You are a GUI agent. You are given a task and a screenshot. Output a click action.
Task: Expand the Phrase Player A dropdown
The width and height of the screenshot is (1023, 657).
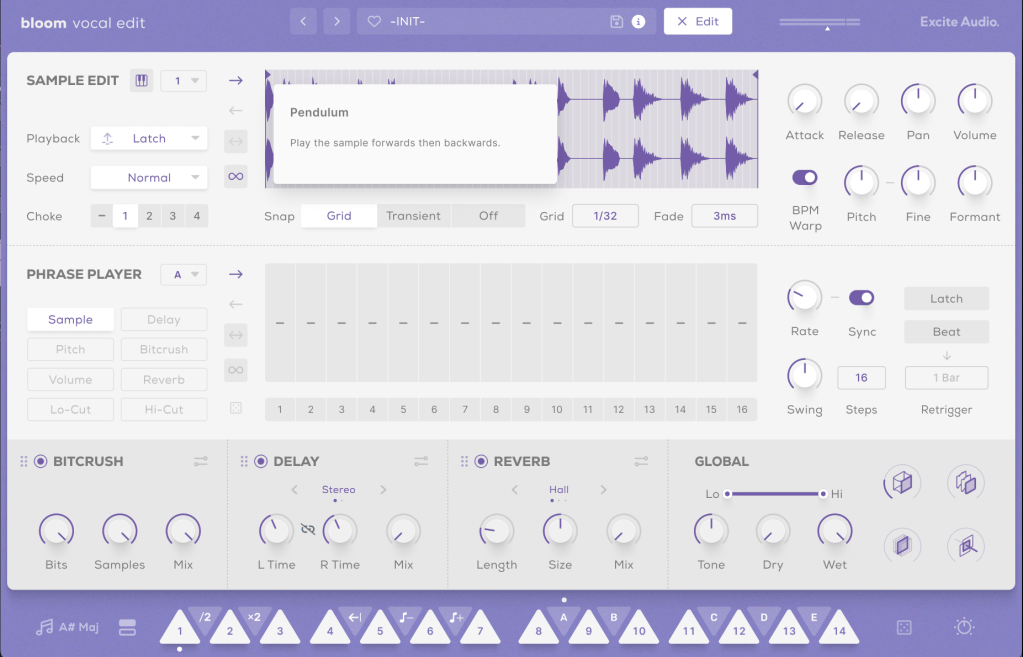click(x=183, y=274)
